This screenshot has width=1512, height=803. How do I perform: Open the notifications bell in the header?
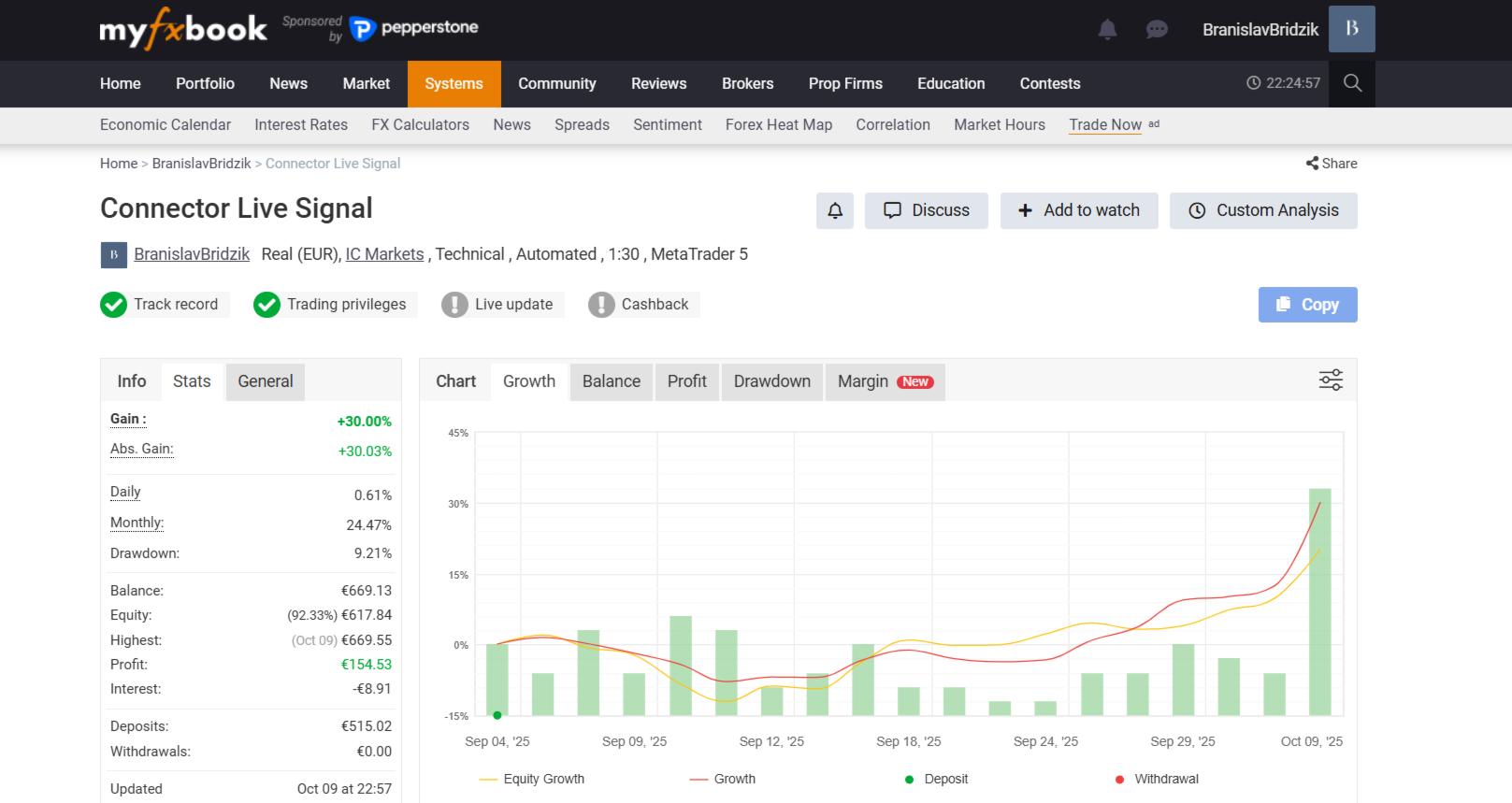coord(1107,30)
